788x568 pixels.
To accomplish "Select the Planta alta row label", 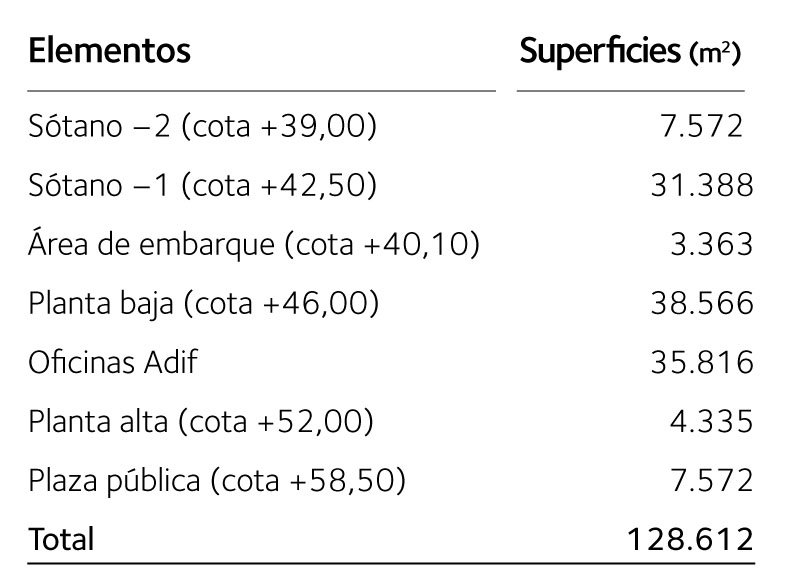I will click(202, 421).
